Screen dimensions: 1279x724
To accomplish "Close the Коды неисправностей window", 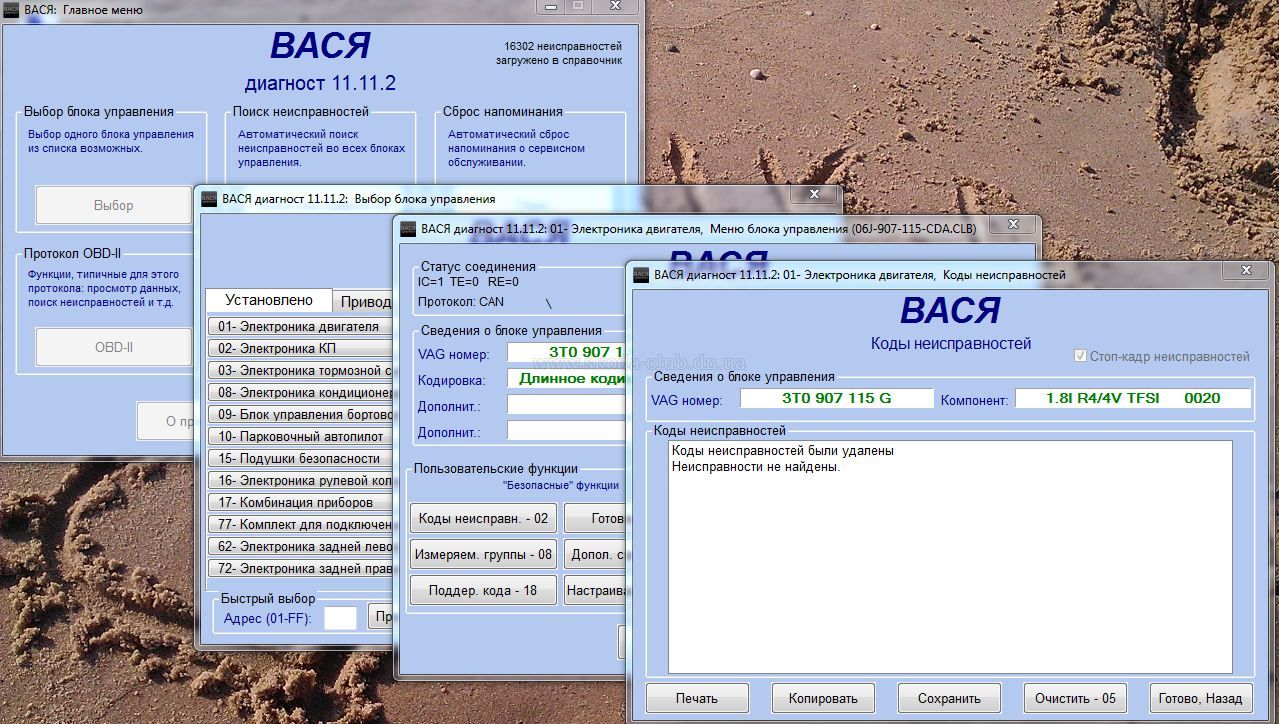I will click(1246, 271).
